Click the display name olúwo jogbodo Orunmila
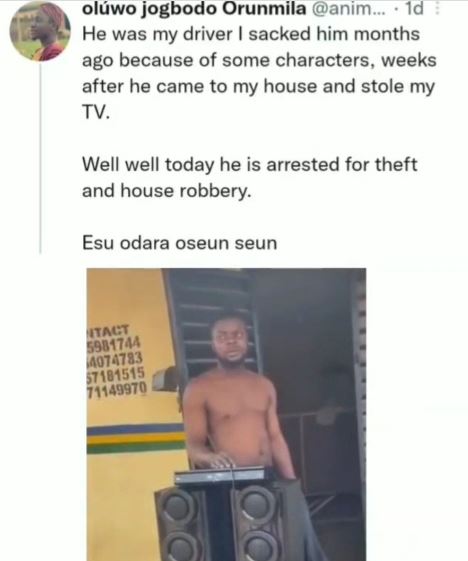The image size is (468, 561). click(194, 9)
